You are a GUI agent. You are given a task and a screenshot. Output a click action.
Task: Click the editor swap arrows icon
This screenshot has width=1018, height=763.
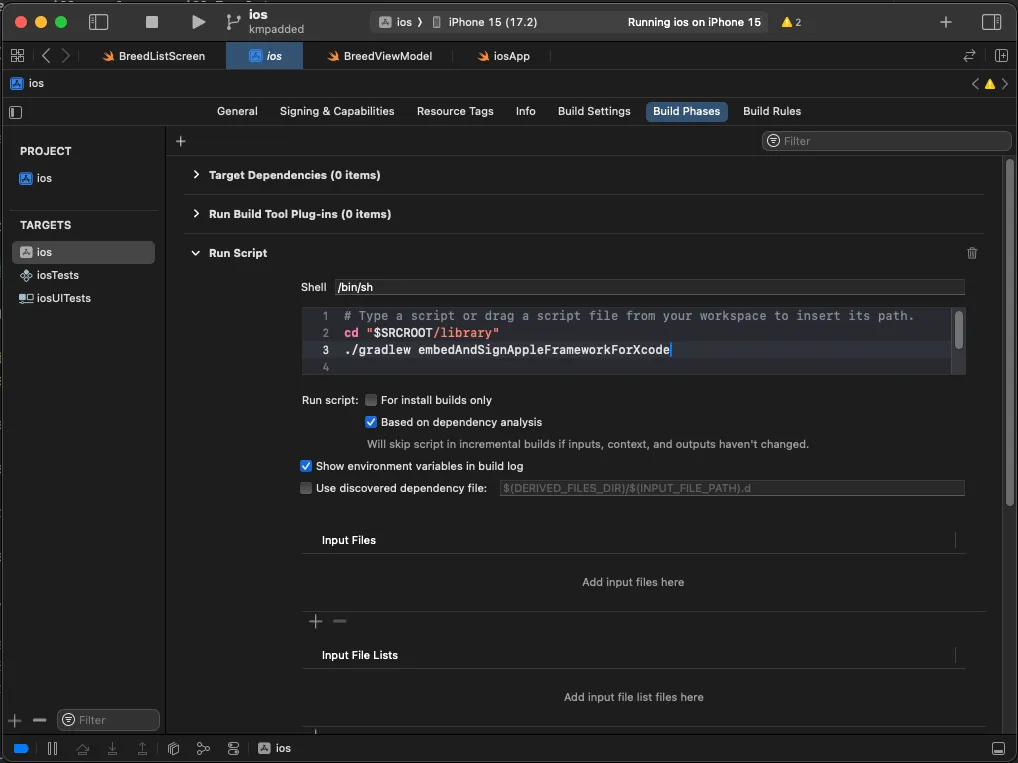(969, 56)
